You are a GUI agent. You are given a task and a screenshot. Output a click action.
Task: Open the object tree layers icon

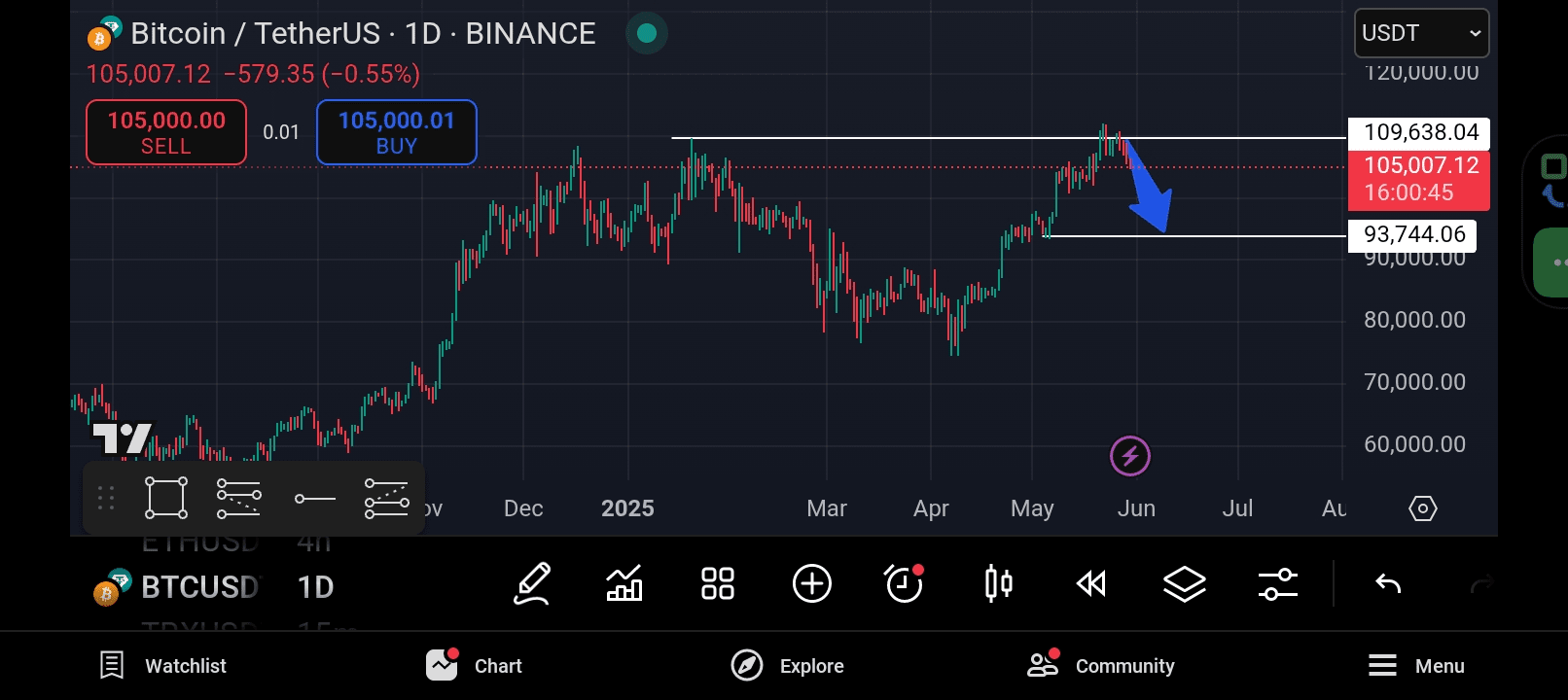(1185, 584)
